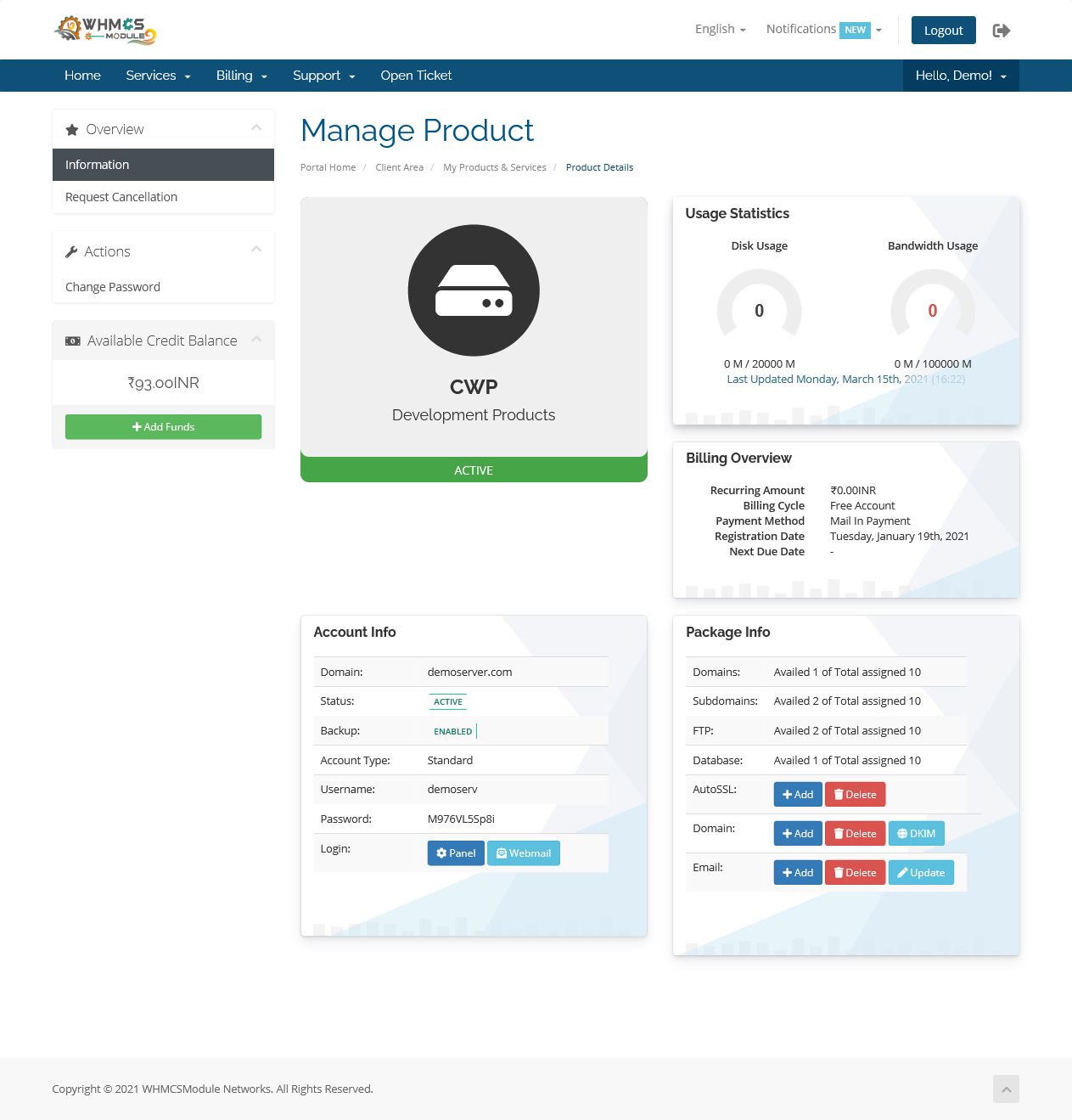Click Add in the Package Info Domain row
Screen dimensions: 1072x1120
pyautogui.click(x=798, y=834)
